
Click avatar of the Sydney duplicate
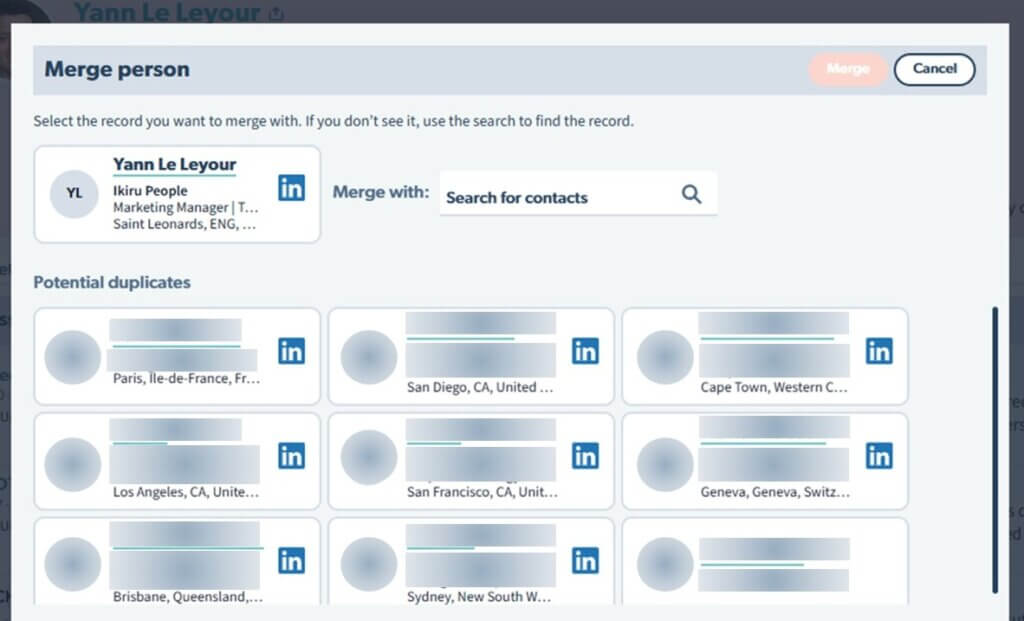(368, 565)
